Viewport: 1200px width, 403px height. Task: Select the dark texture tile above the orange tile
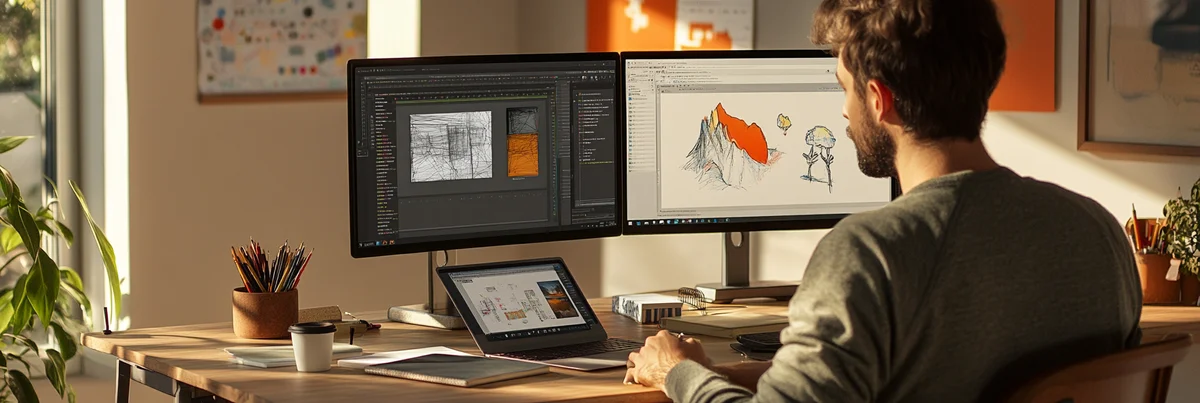click(522, 121)
